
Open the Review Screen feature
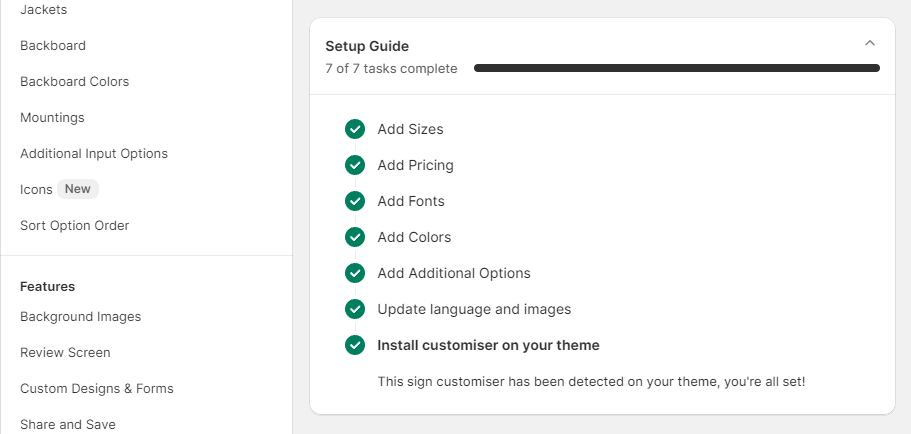65,352
